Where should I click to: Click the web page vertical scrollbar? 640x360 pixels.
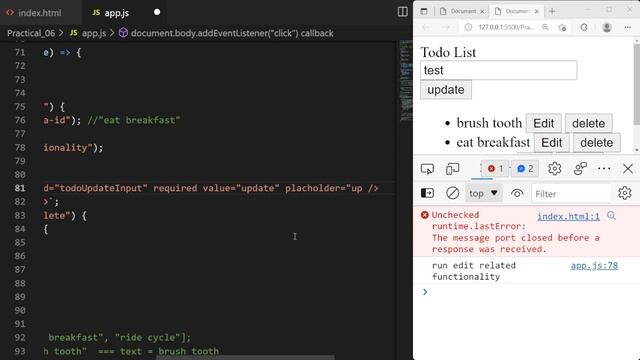tap(636, 84)
